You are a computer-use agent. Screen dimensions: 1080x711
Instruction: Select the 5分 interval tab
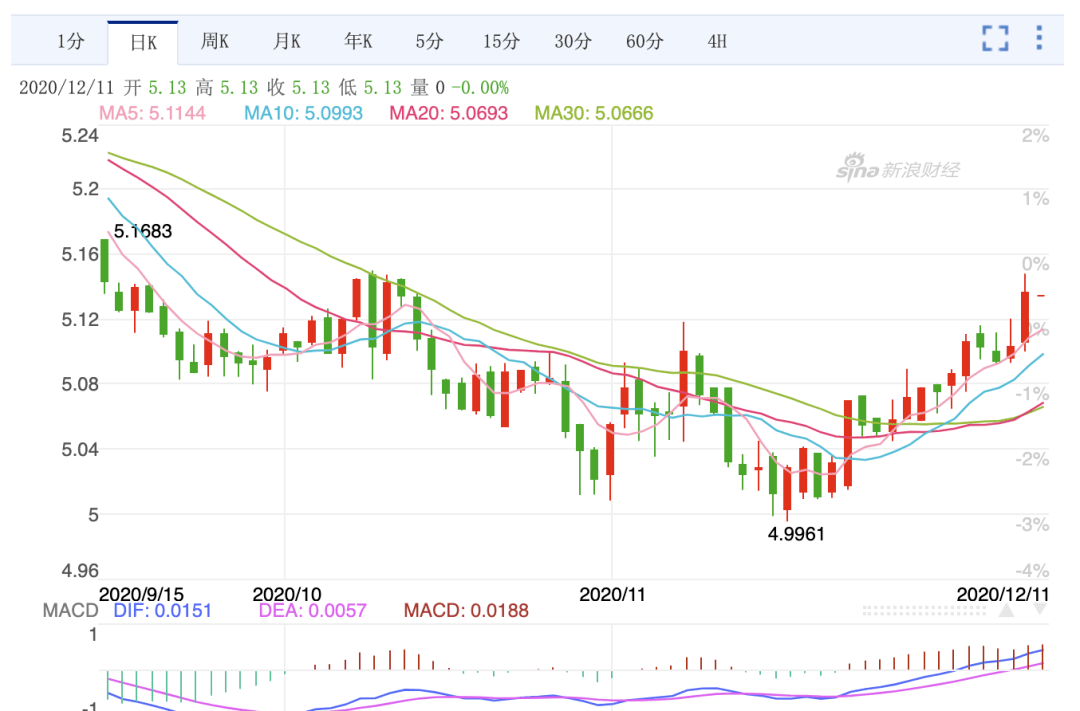click(x=429, y=41)
